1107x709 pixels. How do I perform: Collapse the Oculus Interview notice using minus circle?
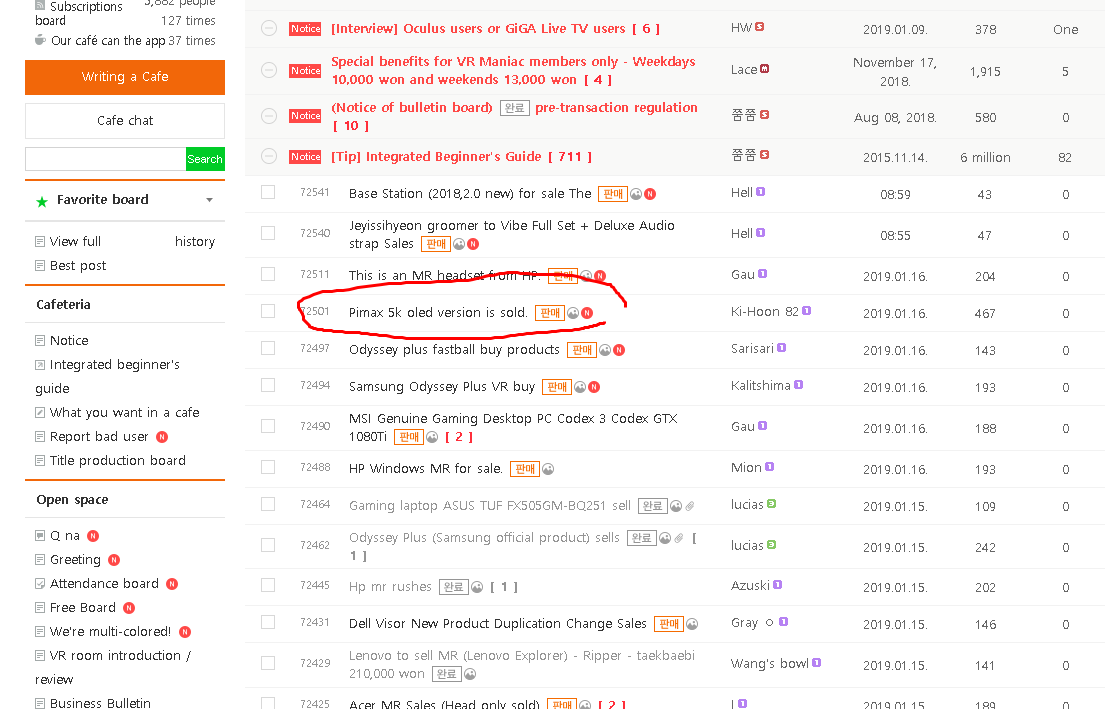268,28
